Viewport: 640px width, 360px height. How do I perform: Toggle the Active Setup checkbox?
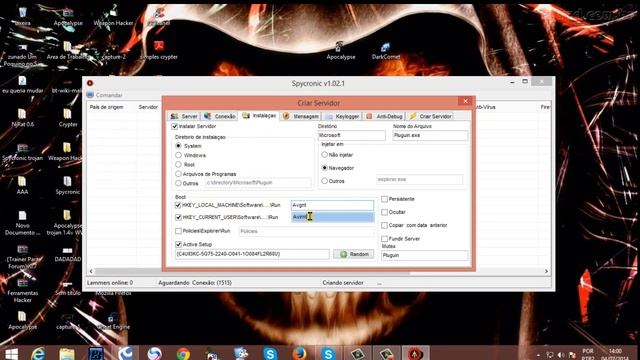[178, 244]
